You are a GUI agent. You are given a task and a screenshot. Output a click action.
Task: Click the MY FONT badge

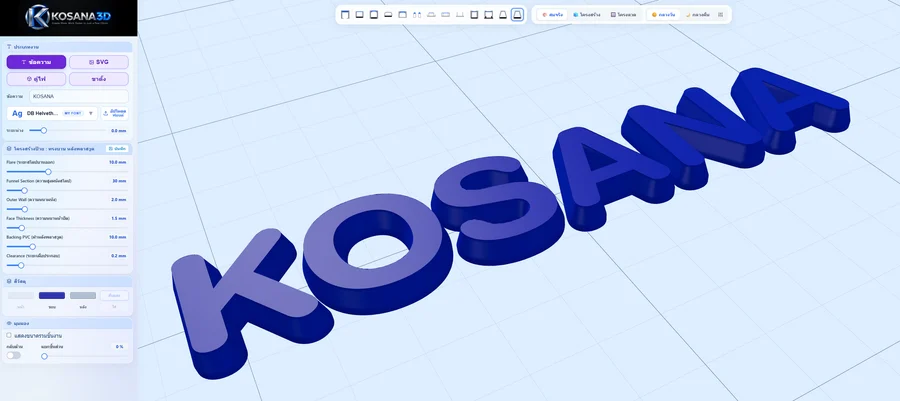(72, 114)
